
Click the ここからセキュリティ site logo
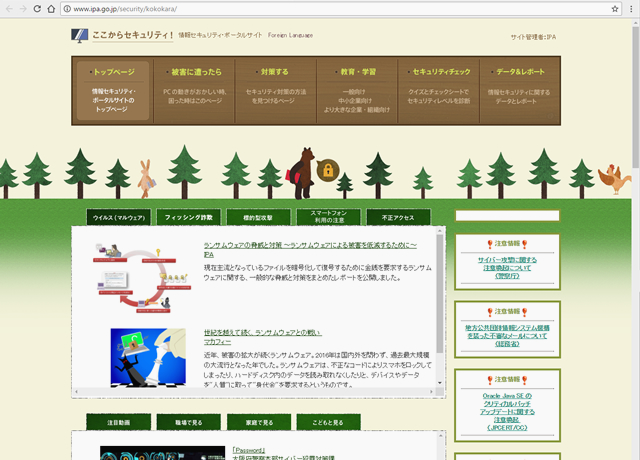[x=123, y=36]
